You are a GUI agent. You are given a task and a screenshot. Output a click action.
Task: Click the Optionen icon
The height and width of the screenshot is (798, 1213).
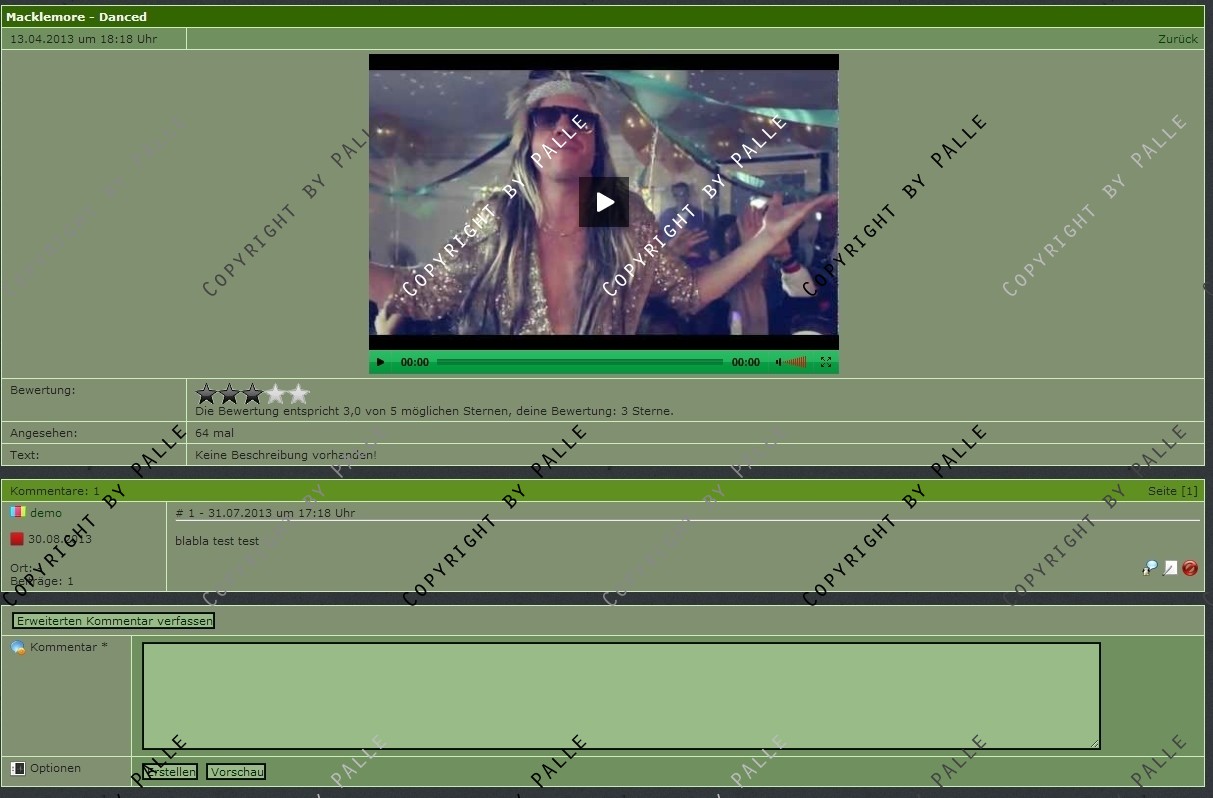(17, 768)
